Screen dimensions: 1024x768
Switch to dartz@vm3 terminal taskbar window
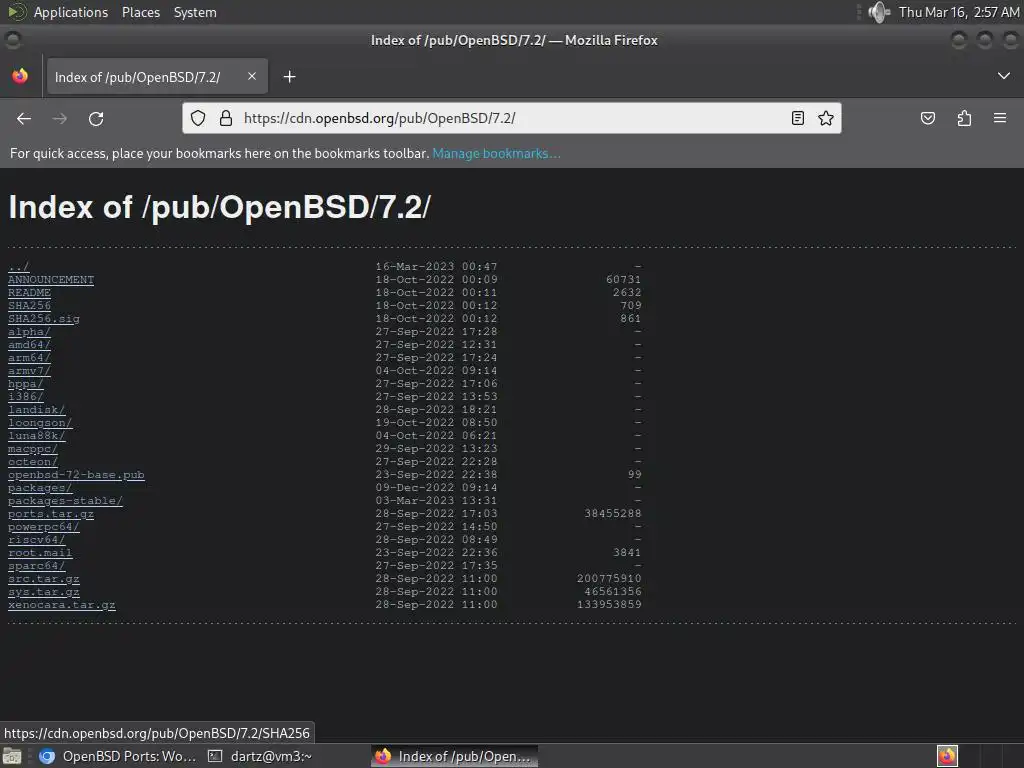tap(260, 756)
